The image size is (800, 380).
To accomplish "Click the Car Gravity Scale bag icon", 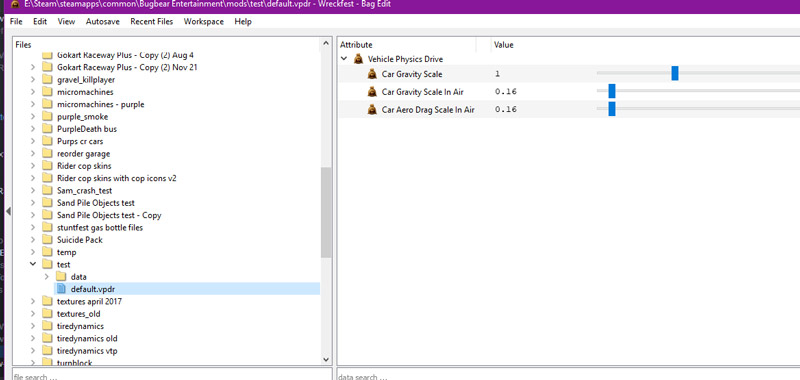I will click(x=372, y=74).
